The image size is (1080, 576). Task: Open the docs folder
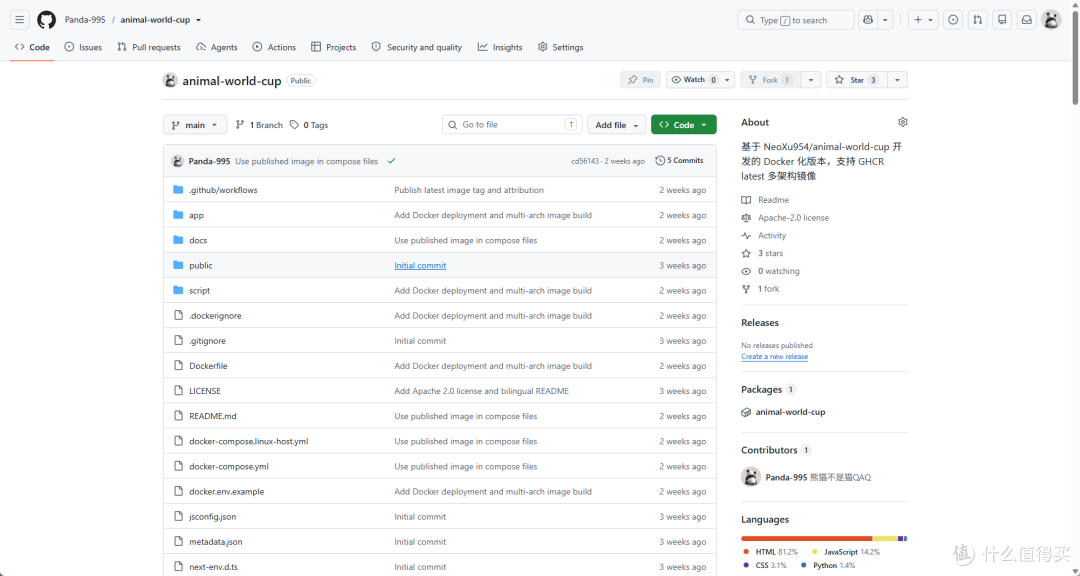(x=198, y=240)
